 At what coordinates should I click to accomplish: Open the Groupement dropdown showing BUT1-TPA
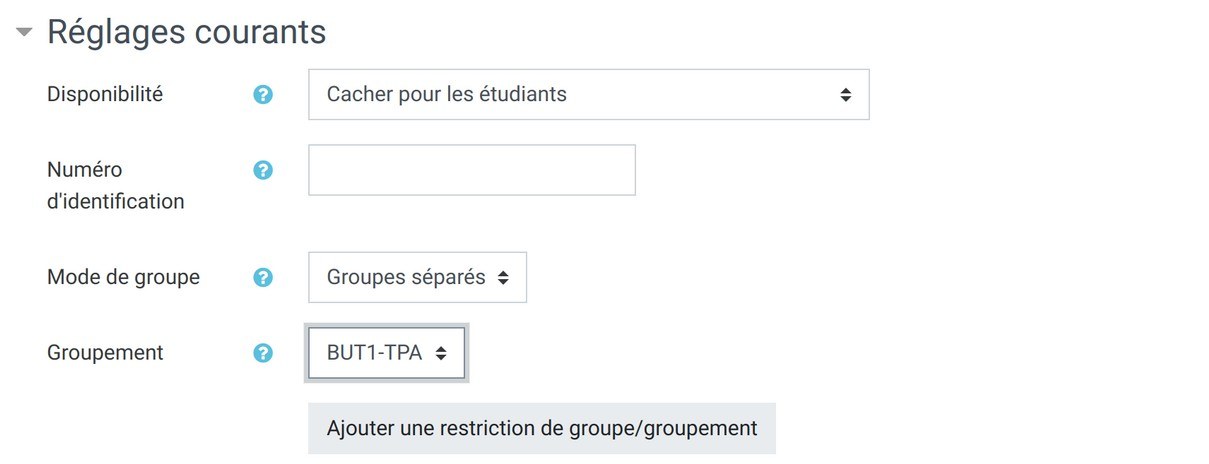386,353
